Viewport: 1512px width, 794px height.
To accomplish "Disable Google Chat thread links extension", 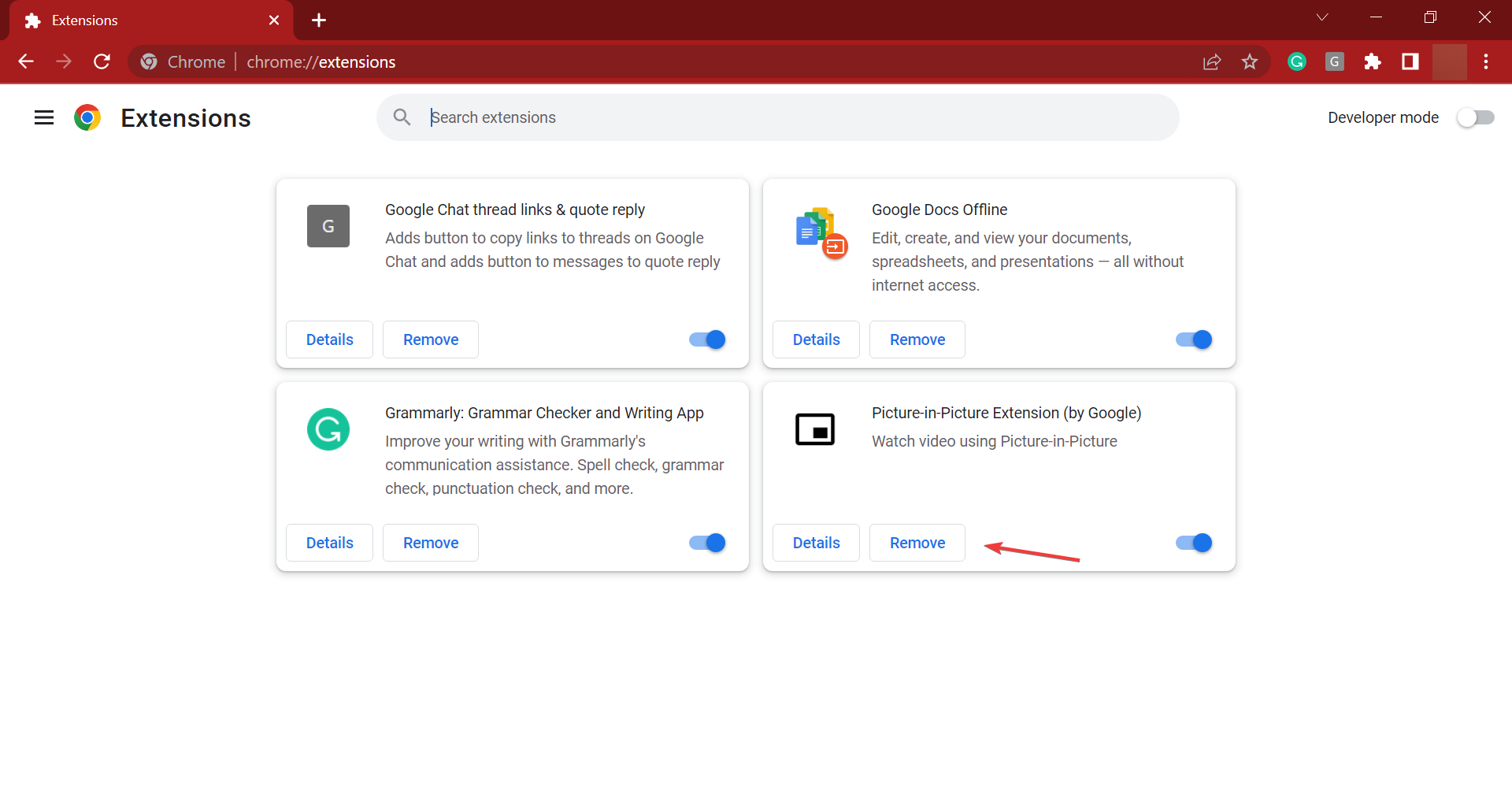I will pos(707,339).
